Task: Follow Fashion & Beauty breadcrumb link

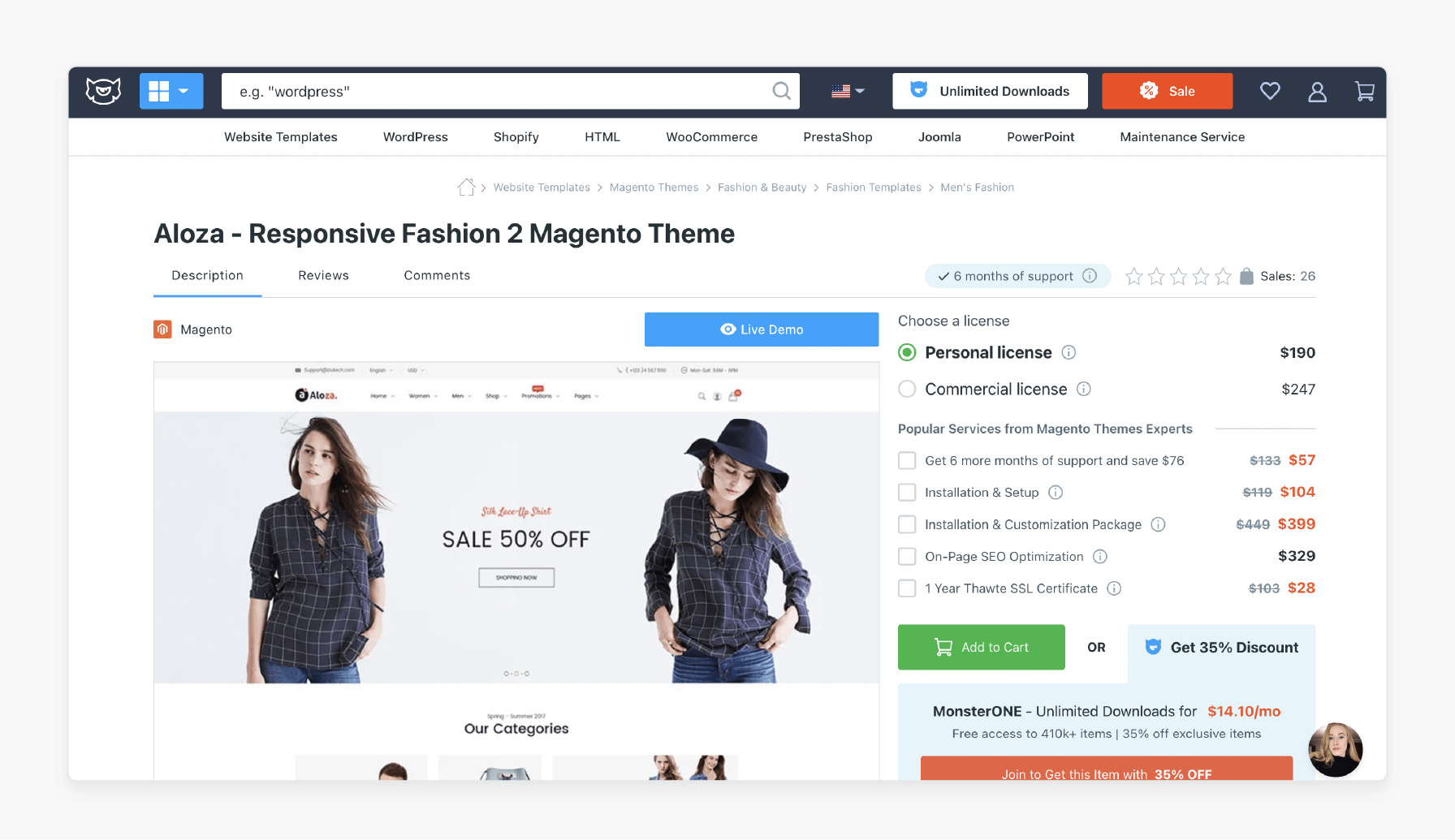Action: [x=762, y=187]
